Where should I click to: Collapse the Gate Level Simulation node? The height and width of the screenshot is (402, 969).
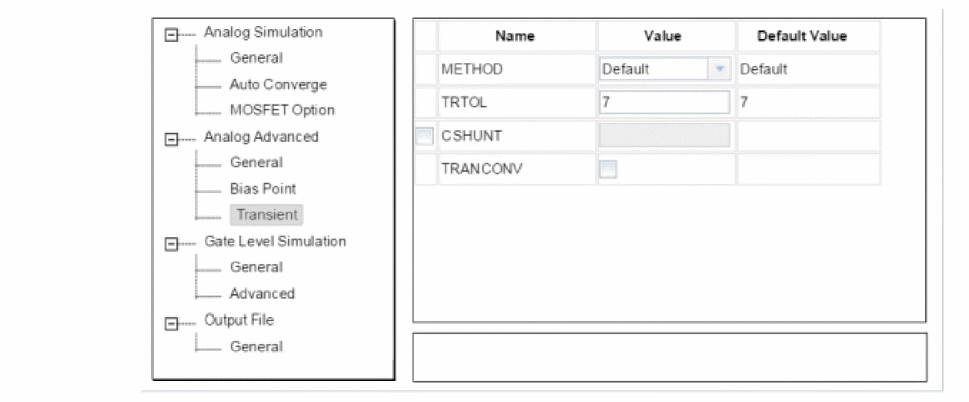171,245
